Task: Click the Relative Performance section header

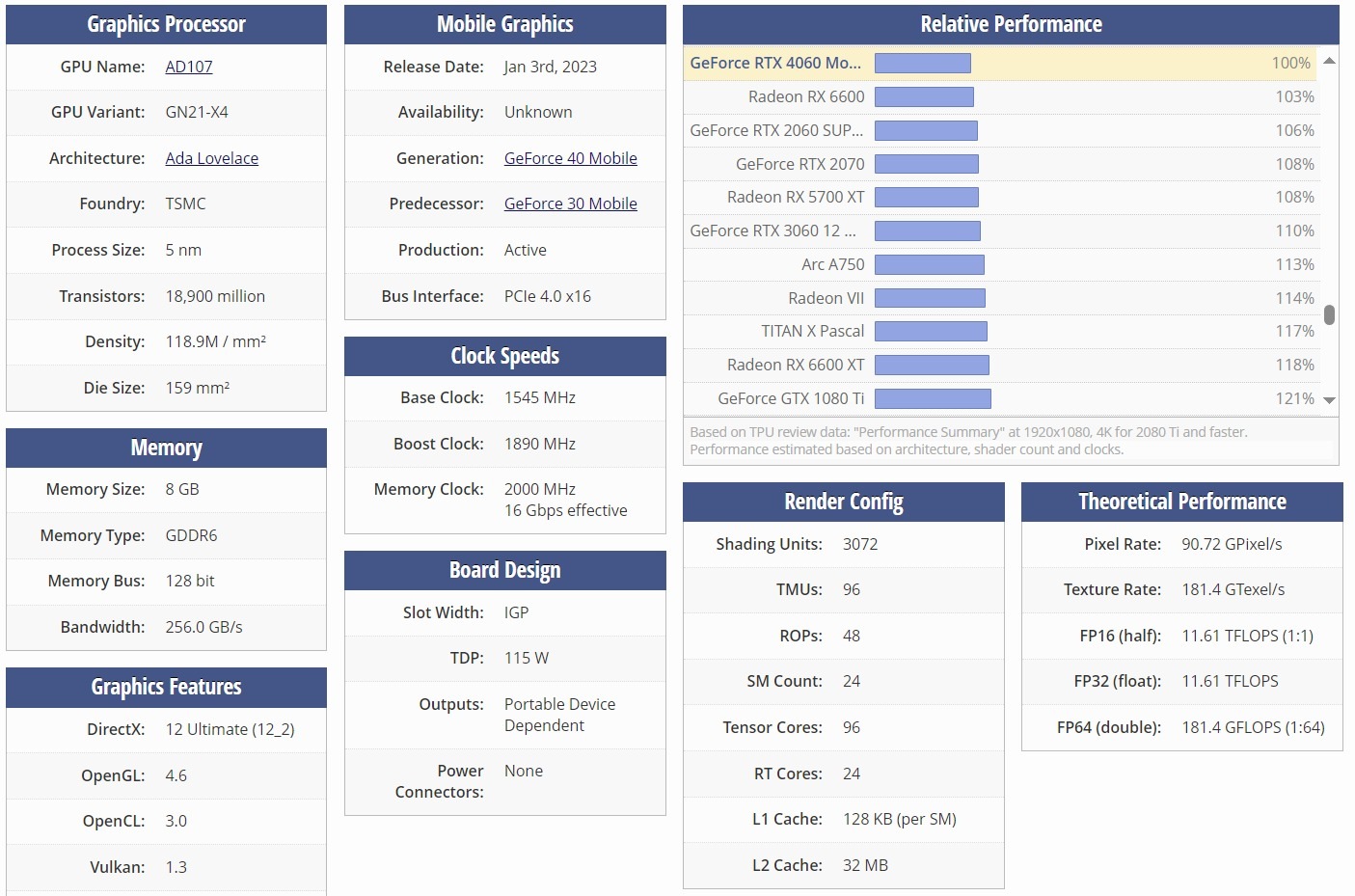Action: tap(1011, 24)
